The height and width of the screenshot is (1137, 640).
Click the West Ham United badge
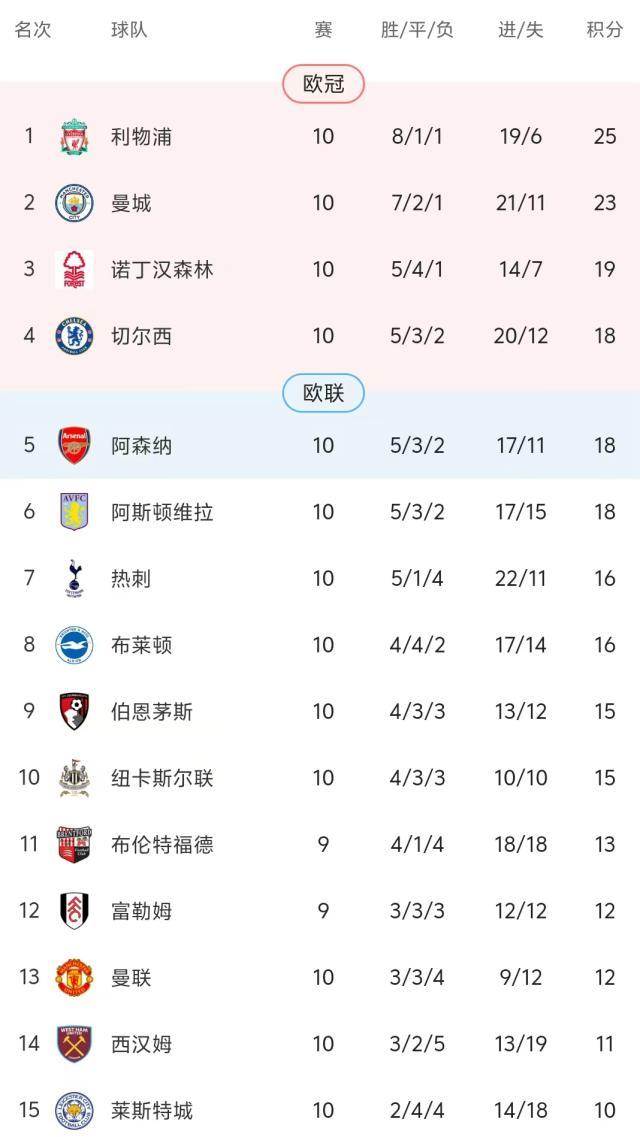click(74, 1044)
